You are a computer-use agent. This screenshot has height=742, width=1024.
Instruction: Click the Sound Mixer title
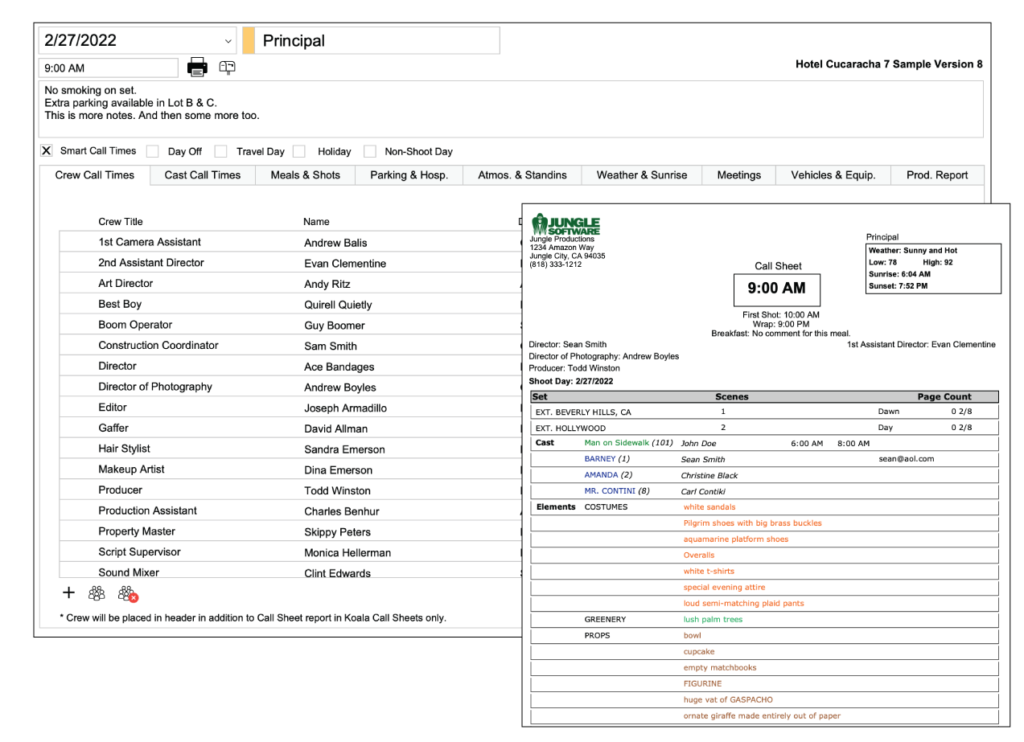pos(129,572)
